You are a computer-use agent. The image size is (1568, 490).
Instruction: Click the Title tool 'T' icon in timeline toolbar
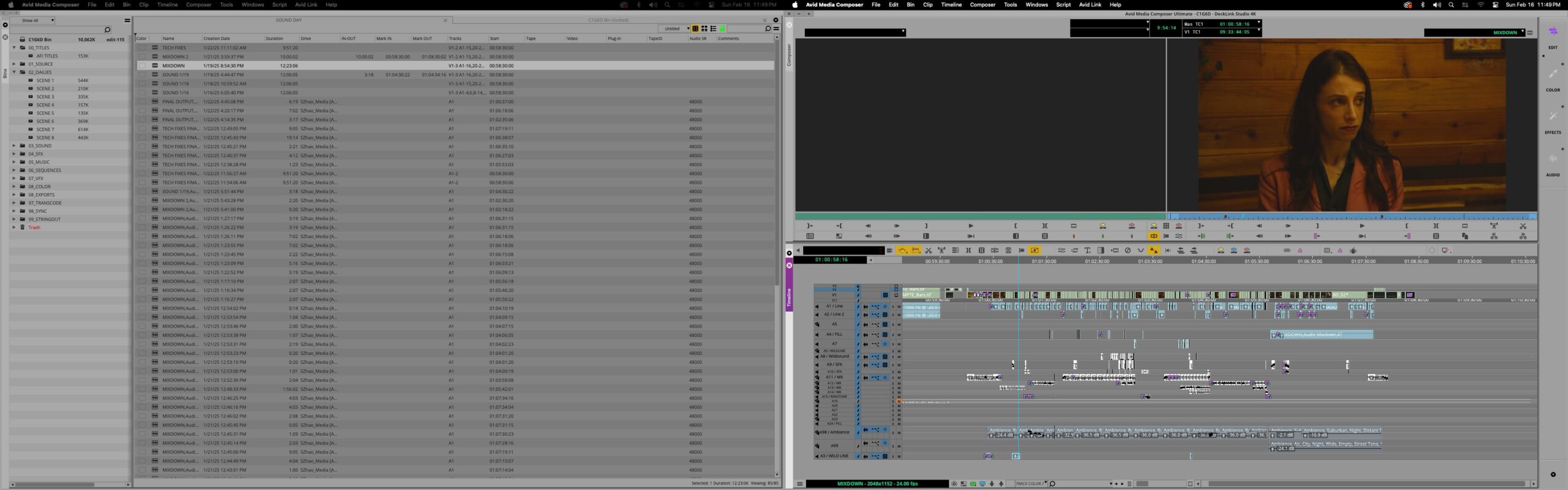point(1087,251)
